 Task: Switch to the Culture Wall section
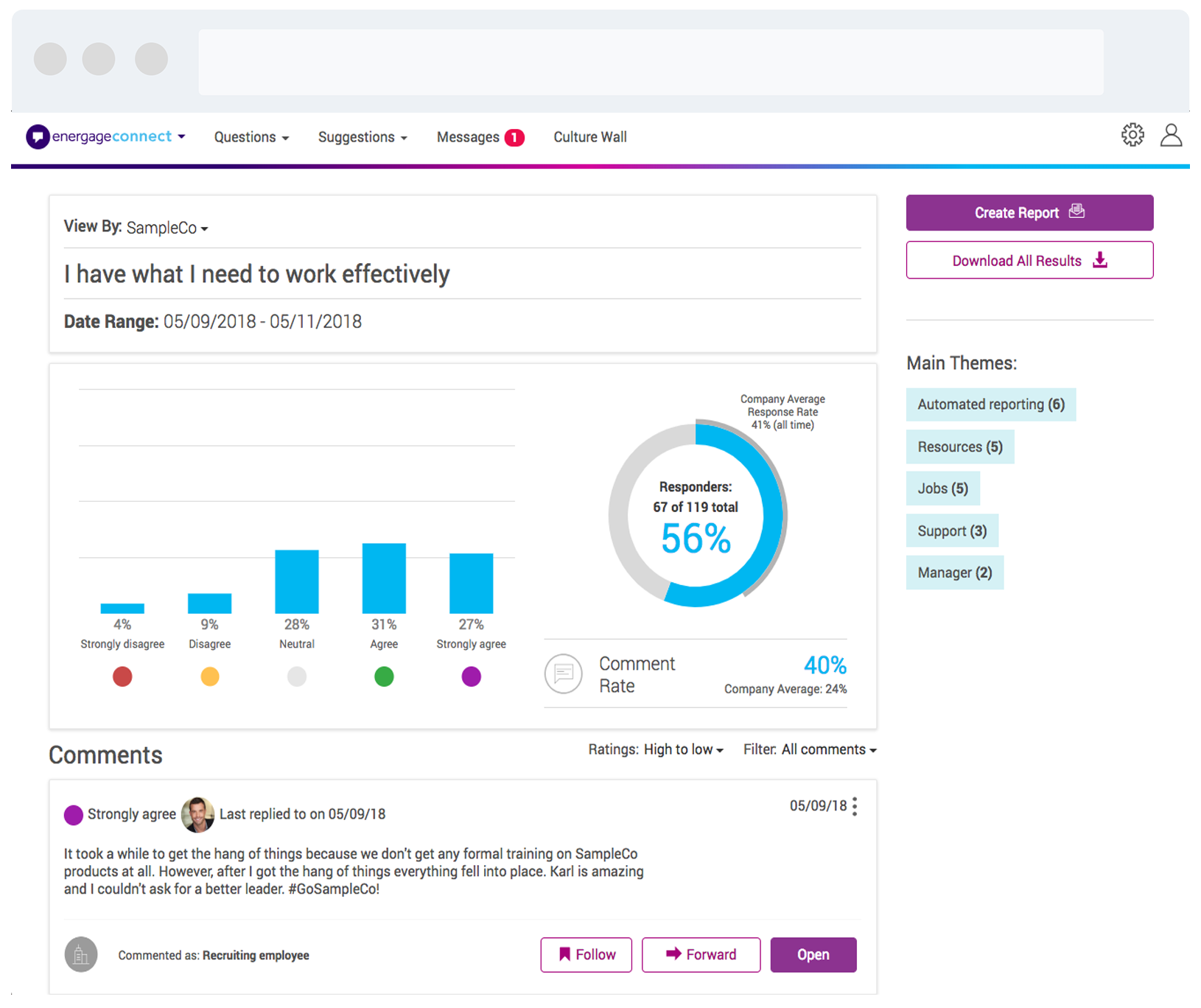(x=589, y=137)
